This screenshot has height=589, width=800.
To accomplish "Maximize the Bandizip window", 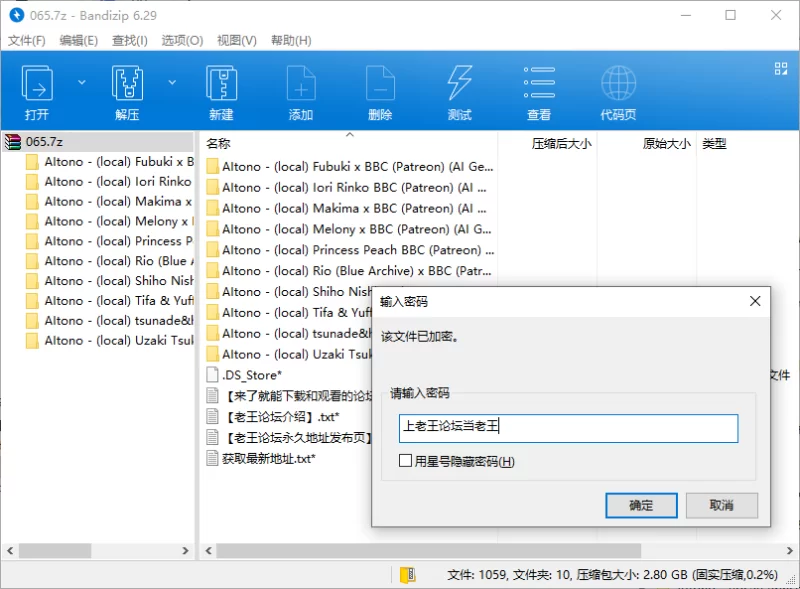I will click(x=731, y=15).
